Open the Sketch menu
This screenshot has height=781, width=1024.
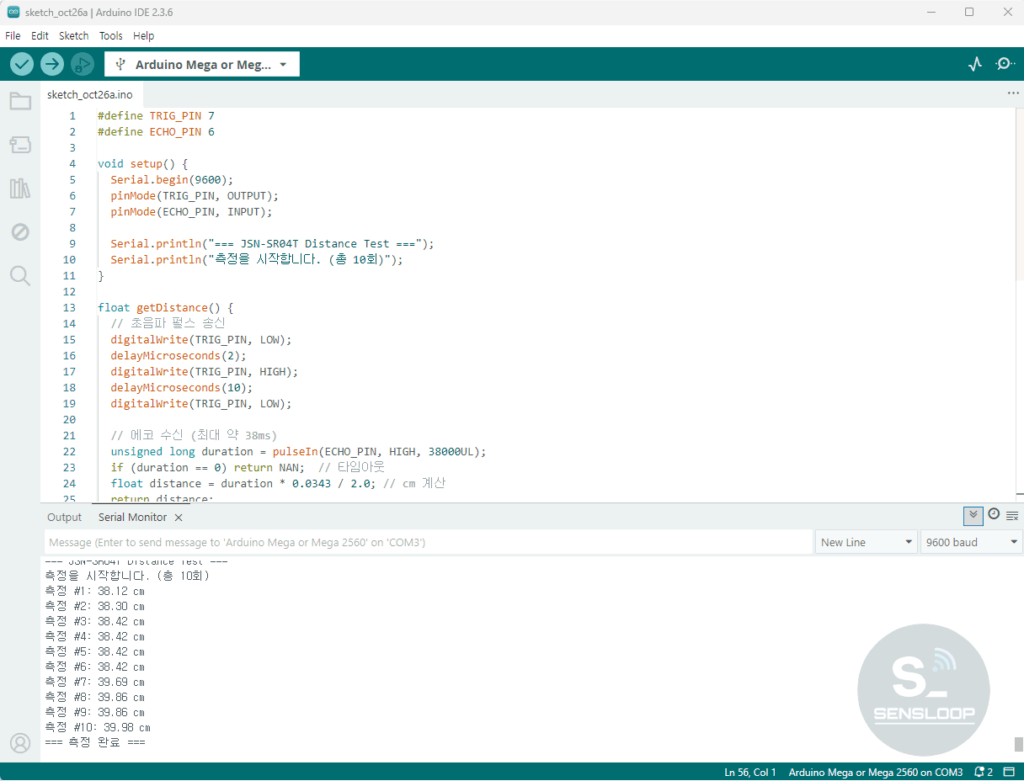[74, 35]
